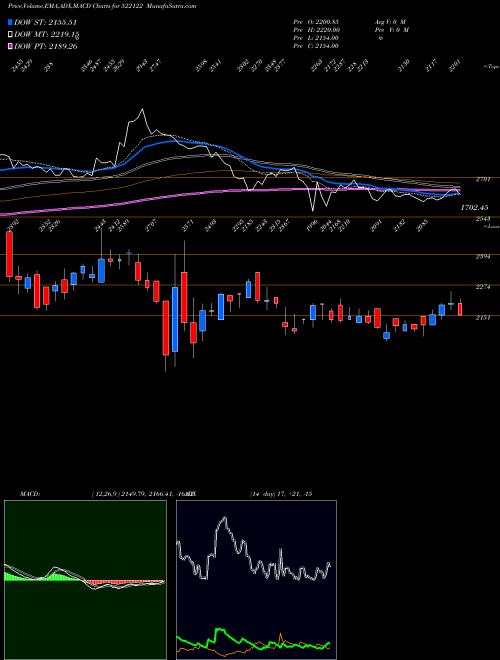
Task: Click the 'Pre H: 2220.00' value
Action: (x=316, y=30)
